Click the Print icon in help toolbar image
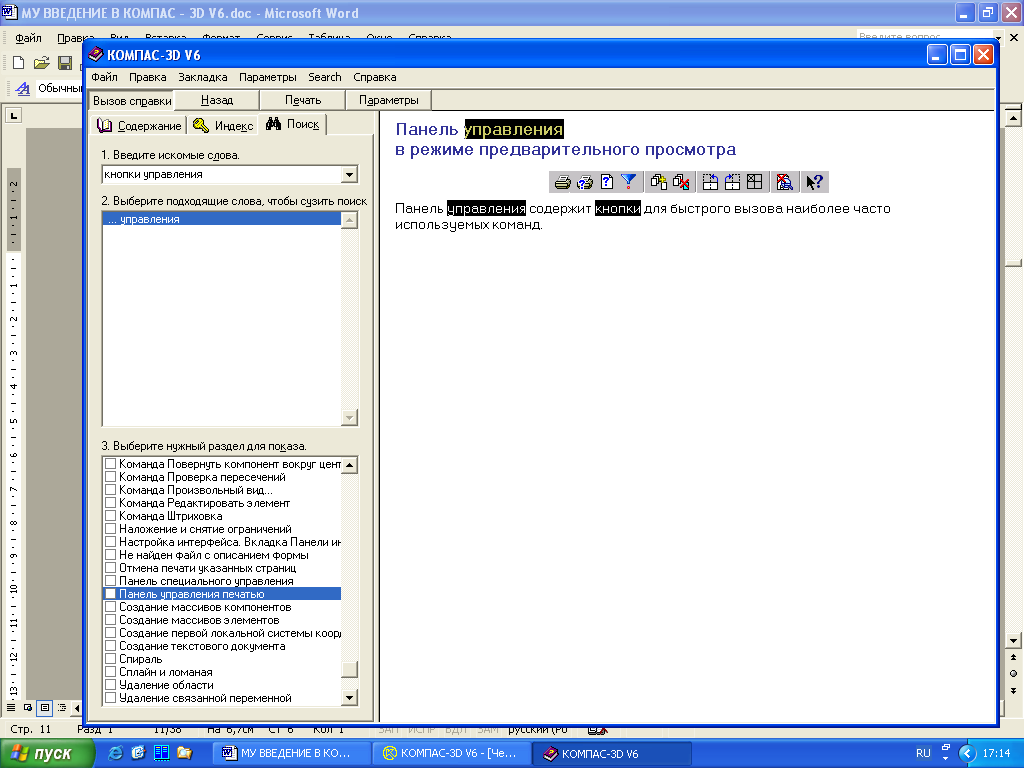 point(562,182)
